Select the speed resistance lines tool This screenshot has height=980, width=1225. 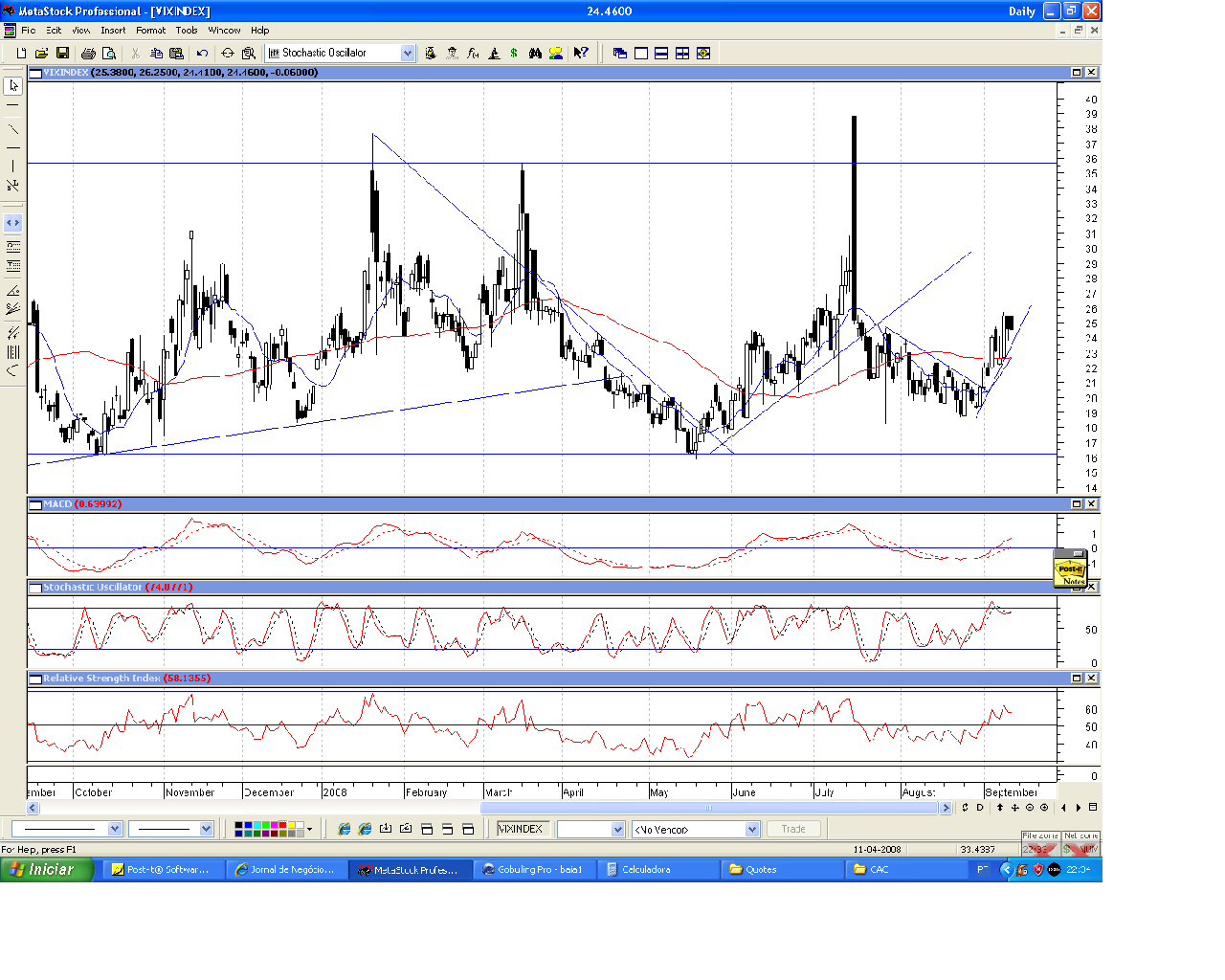[x=13, y=309]
